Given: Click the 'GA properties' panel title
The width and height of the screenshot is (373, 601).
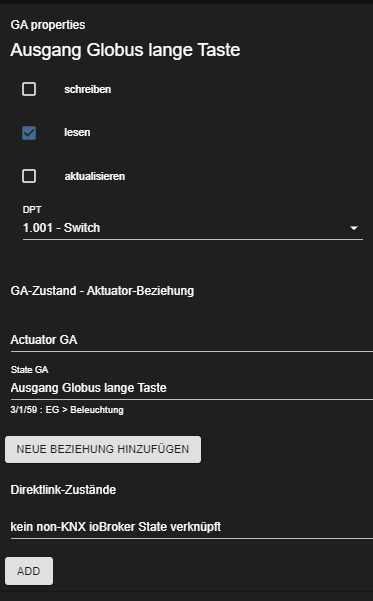Looking at the screenshot, I should [48, 25].
